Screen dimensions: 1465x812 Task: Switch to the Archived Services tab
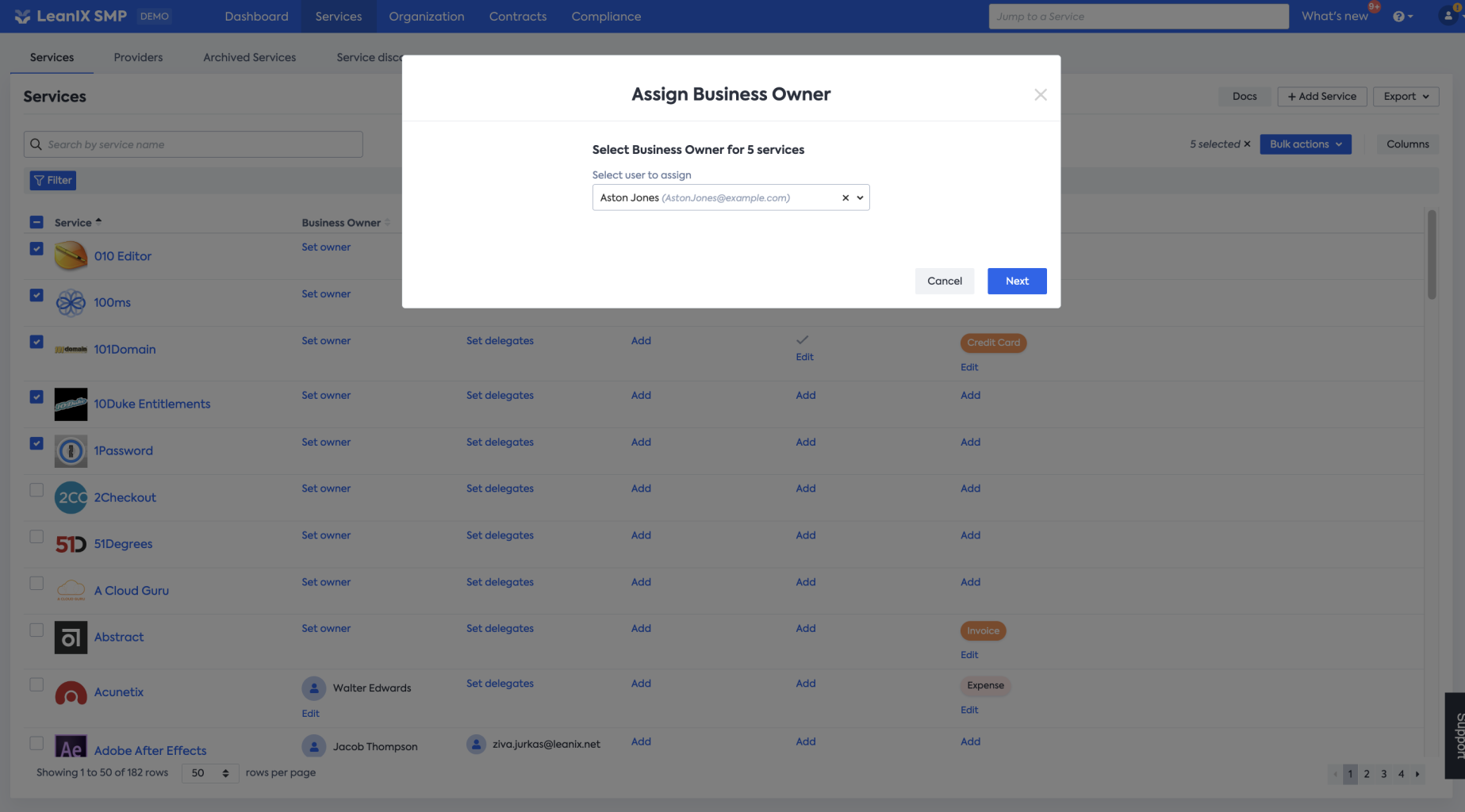coord(249,57)
